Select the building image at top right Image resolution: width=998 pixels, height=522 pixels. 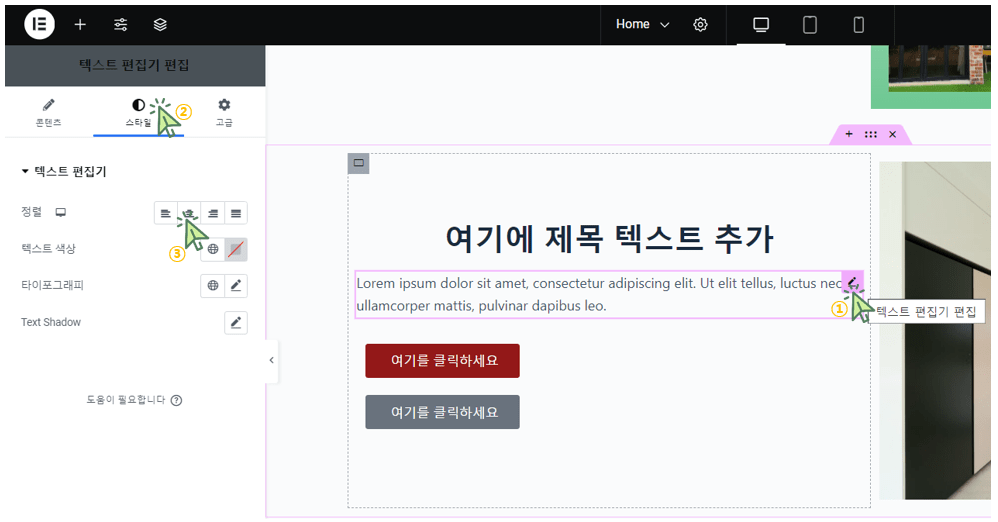(931, 76)
